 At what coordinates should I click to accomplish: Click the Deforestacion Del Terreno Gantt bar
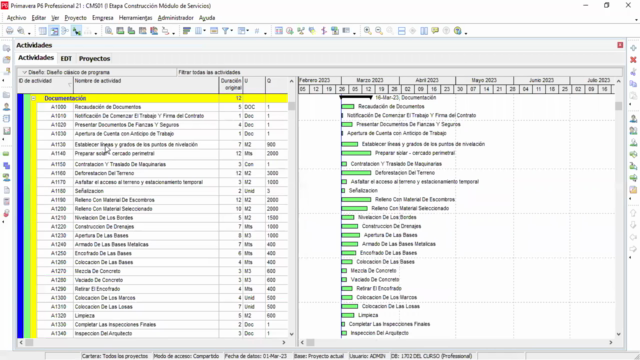tap(356, 173)
